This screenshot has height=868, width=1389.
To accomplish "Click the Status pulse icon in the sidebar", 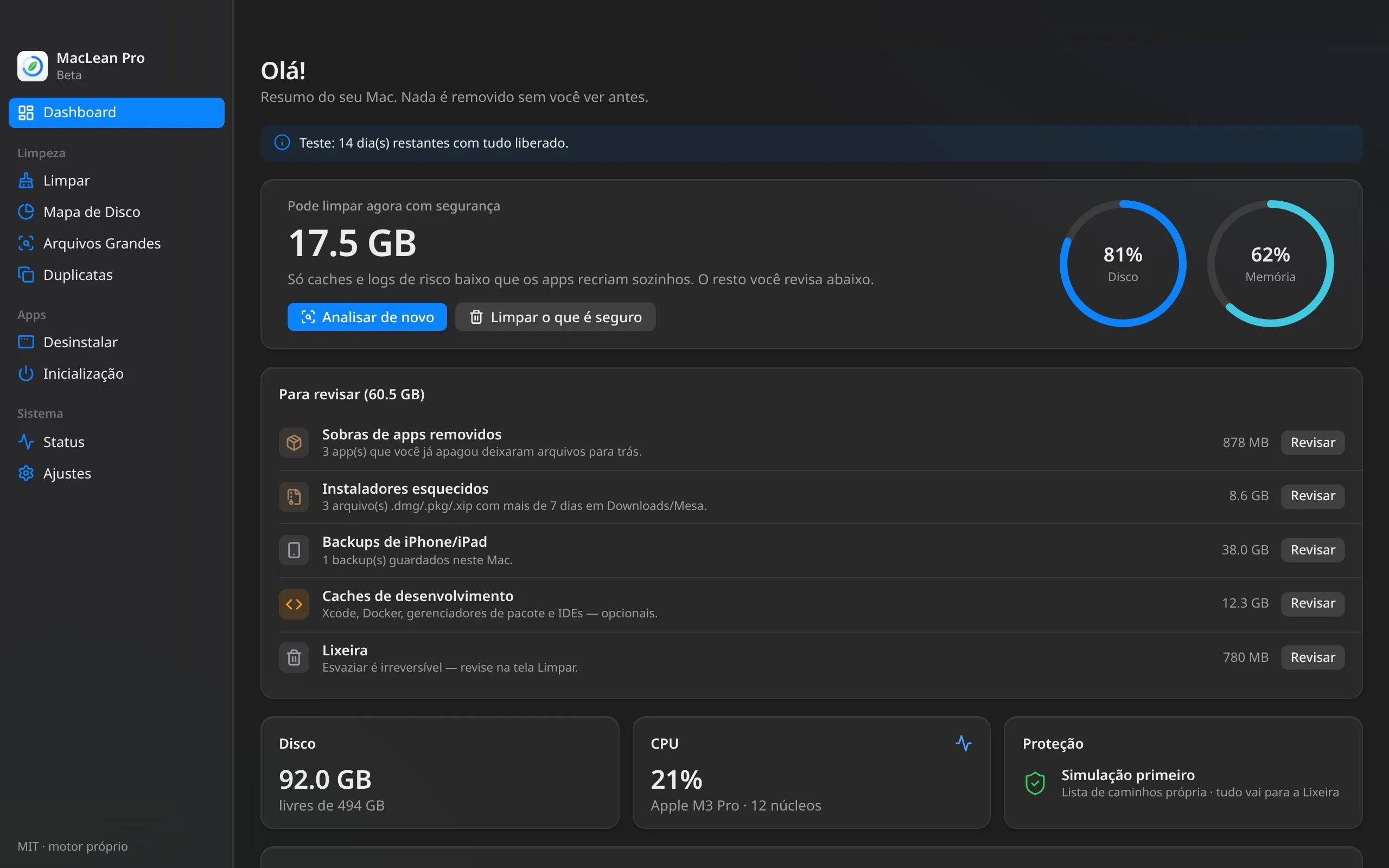I will click(x=26, y=442).
